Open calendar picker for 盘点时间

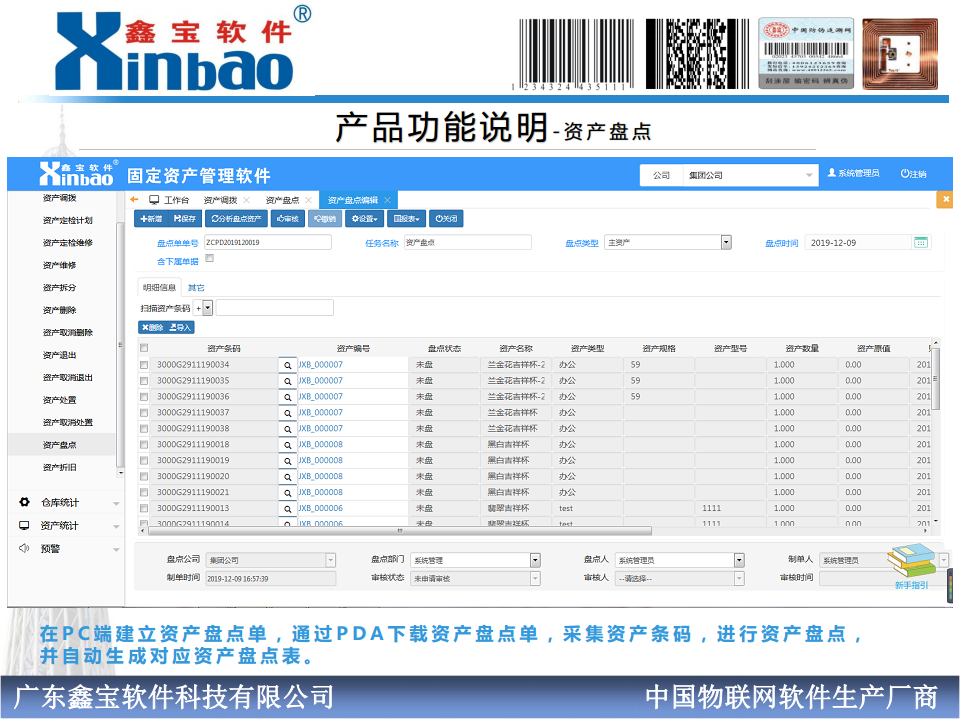920,242
